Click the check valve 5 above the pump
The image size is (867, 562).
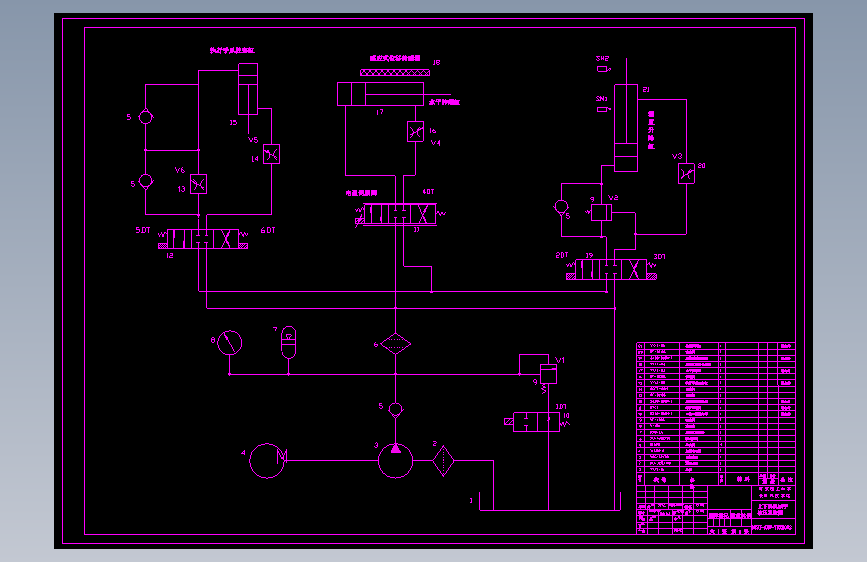pos(395,410)
